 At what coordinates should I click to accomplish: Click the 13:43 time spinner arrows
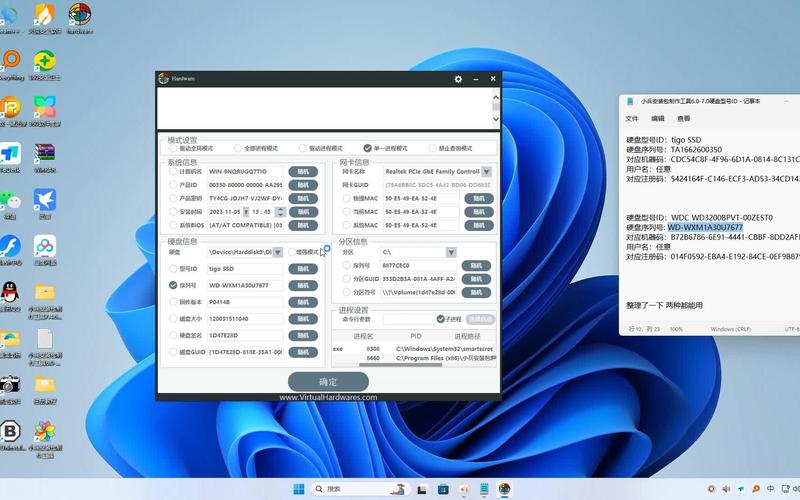pyautogui.click(x=280, y=212)
